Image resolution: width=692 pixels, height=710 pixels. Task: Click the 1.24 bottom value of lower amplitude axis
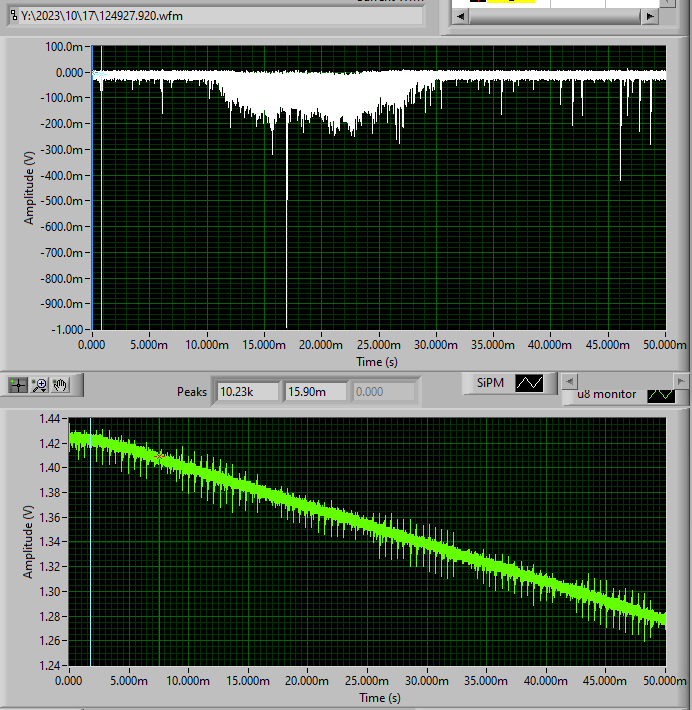click(49, 666)
